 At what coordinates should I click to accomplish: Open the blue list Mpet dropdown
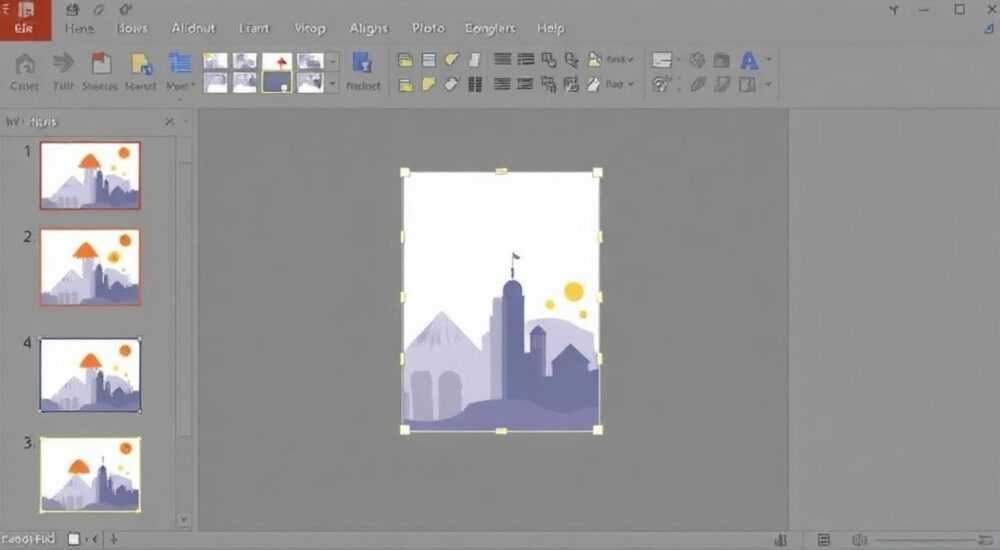pos(180,71)
